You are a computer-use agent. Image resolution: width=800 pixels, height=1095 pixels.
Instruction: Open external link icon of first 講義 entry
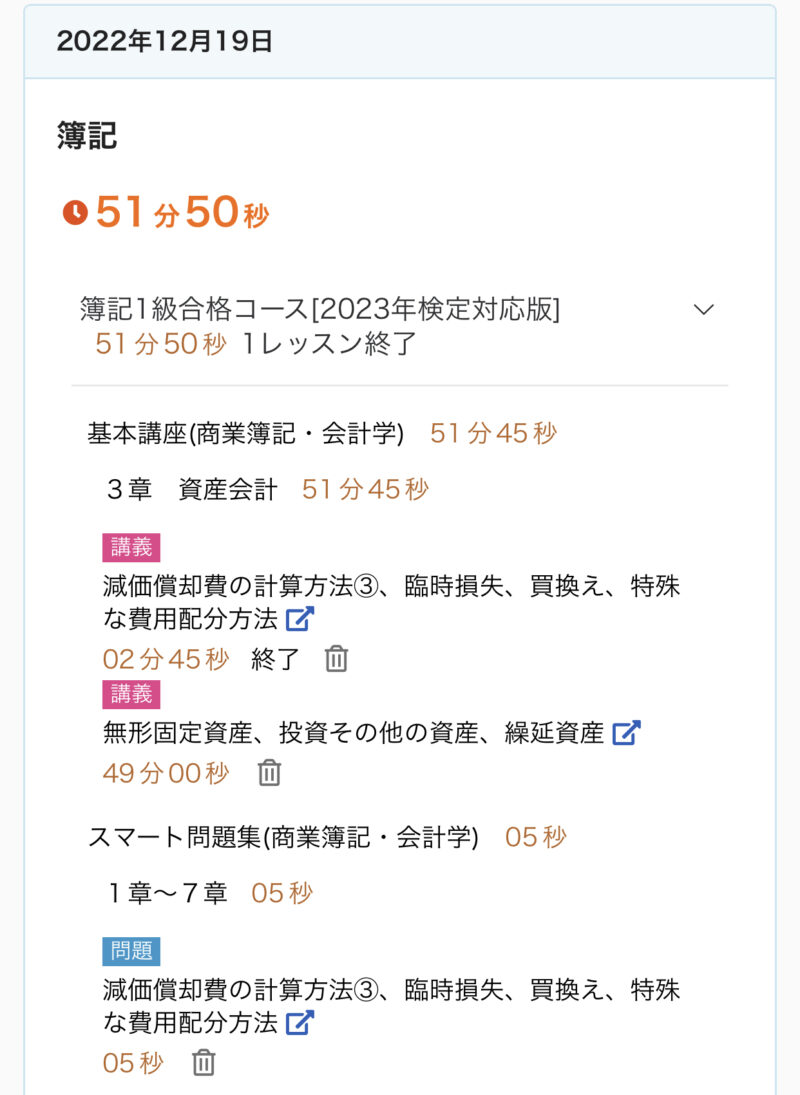[300, 619]
